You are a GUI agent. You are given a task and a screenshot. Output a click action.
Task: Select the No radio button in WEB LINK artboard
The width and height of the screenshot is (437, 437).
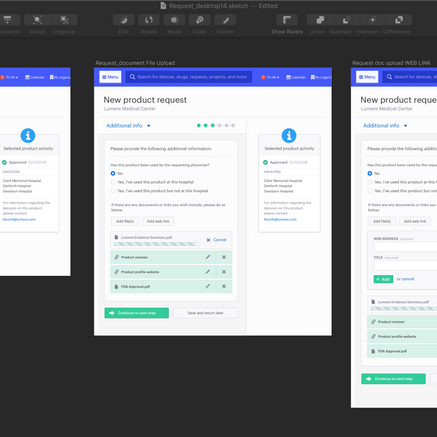(370, 173)
